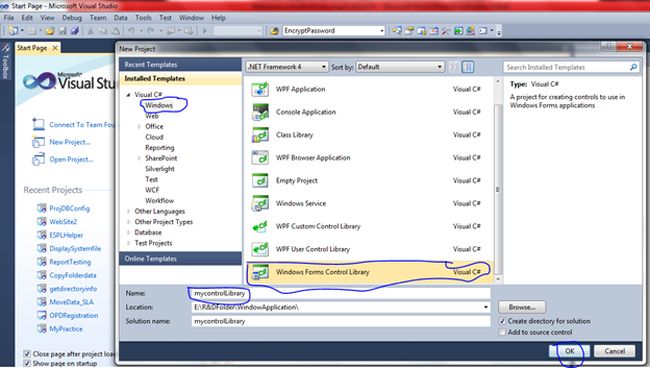Screen dimensions: 650x368
Task: Expand the Other Languages tree node
Action: click(x=128, y=211)
